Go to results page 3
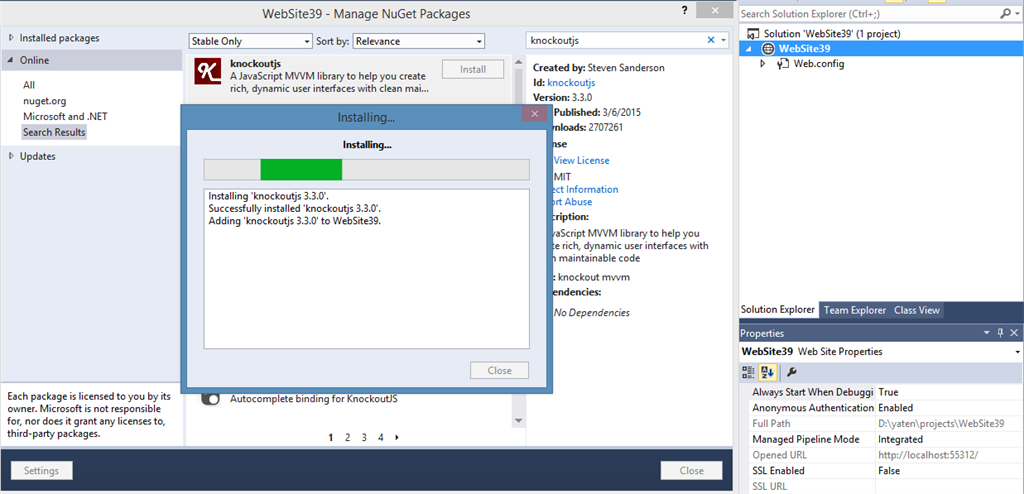Screen dimensions: 1024x494 tap(364, 437)
